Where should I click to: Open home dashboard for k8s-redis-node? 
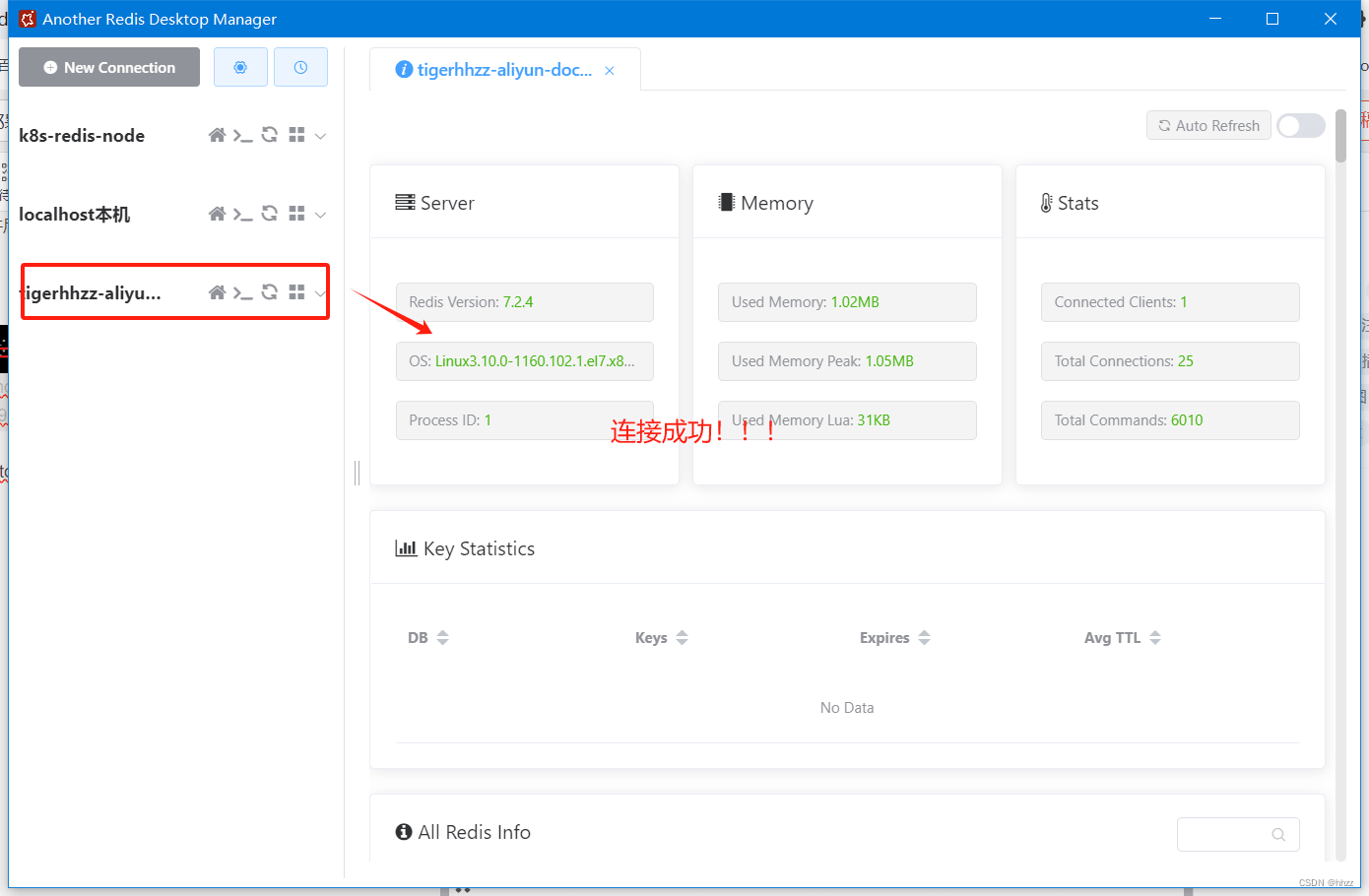pyautogui.click(x=217, y=135)
